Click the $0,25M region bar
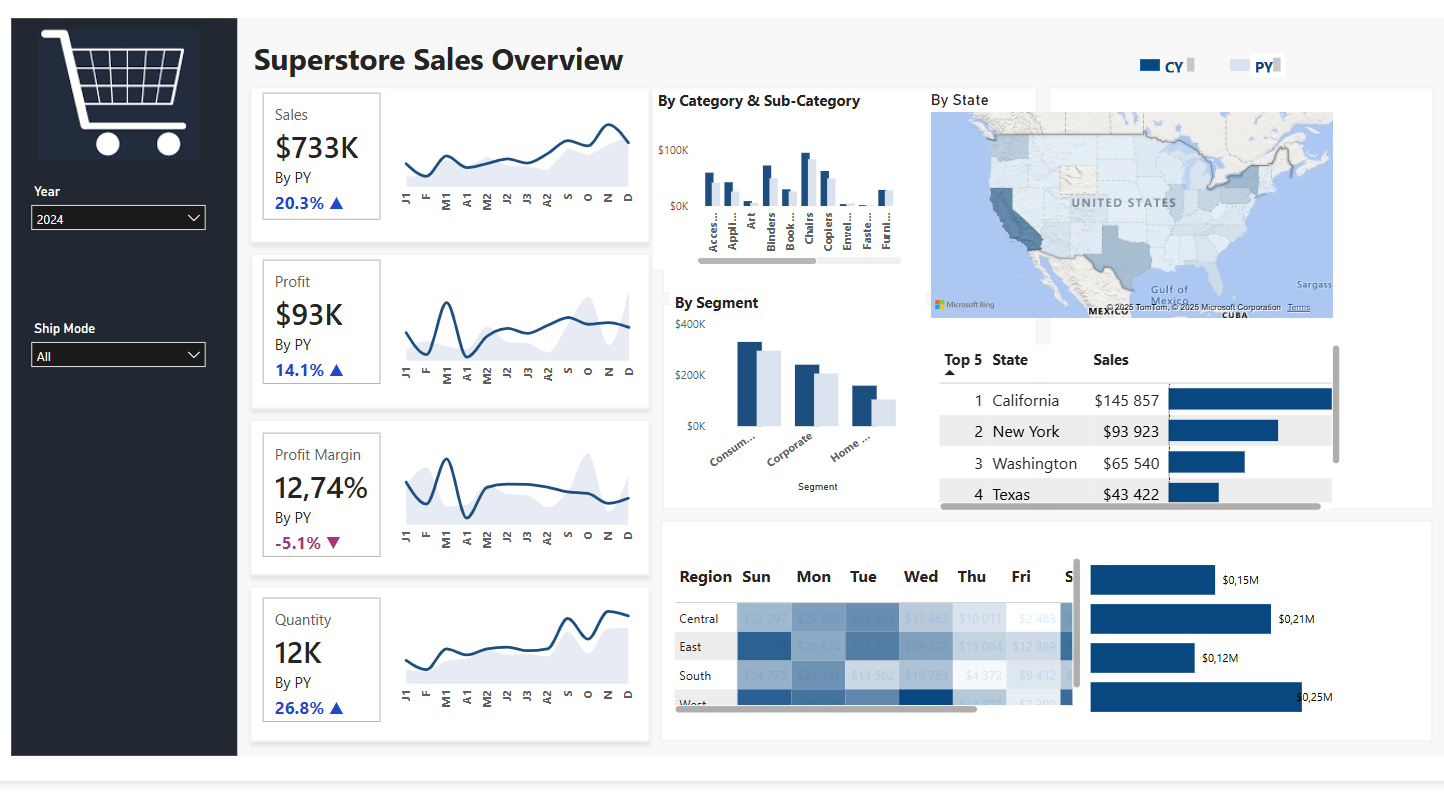Viewport: 1444px width, 809px height. [1196, 697]
